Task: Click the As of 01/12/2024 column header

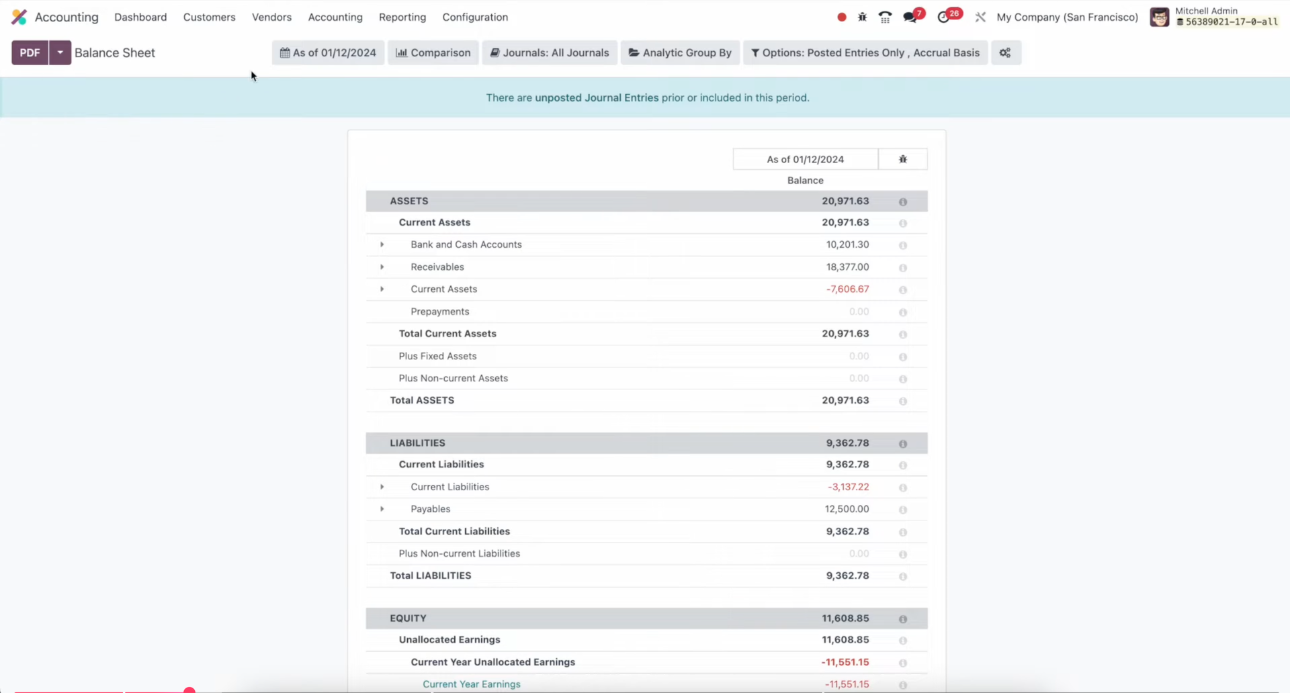Action: pos(805,159)
